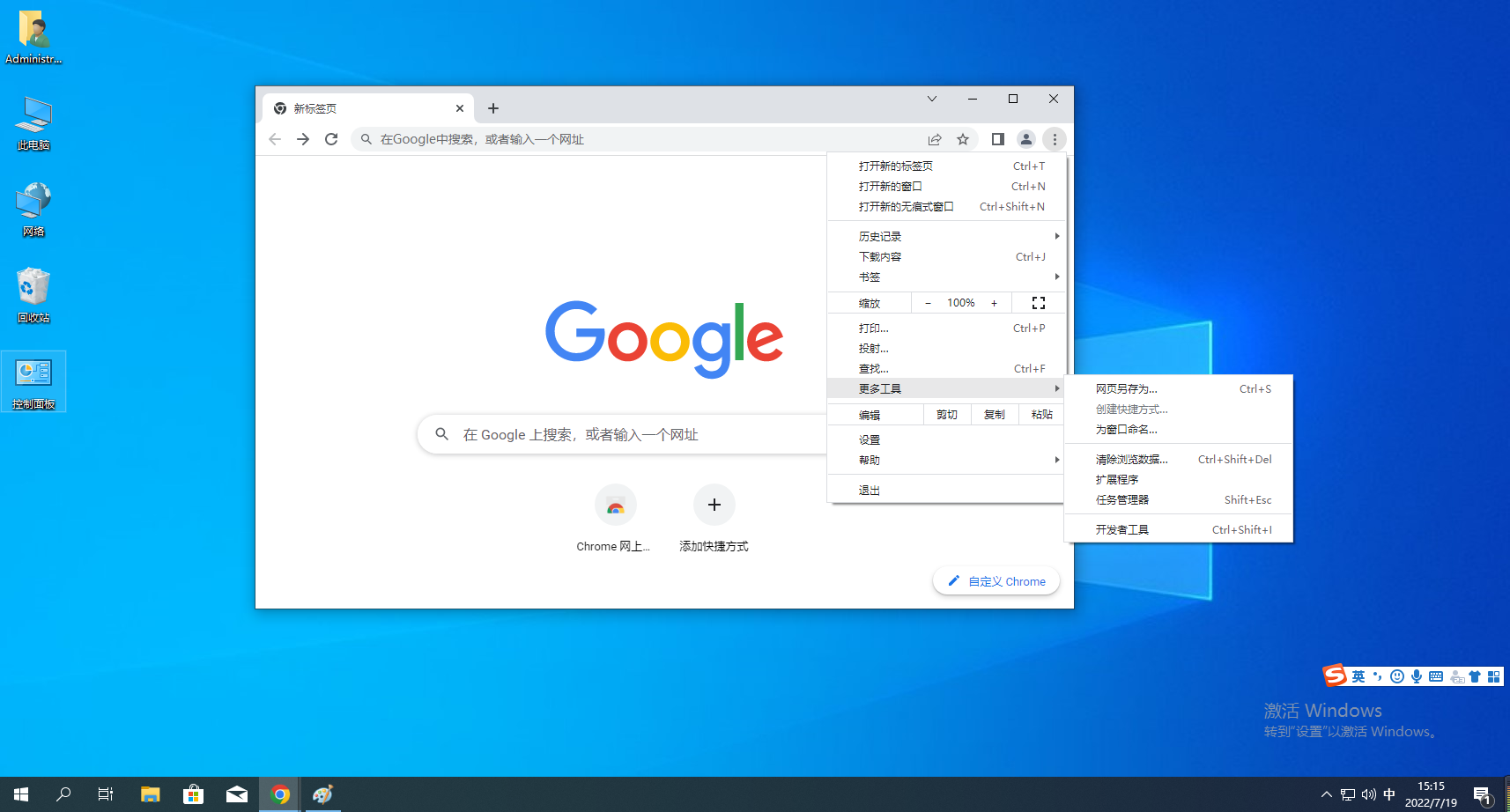Click 粘贴 in the edit row

pos(1041,415)
